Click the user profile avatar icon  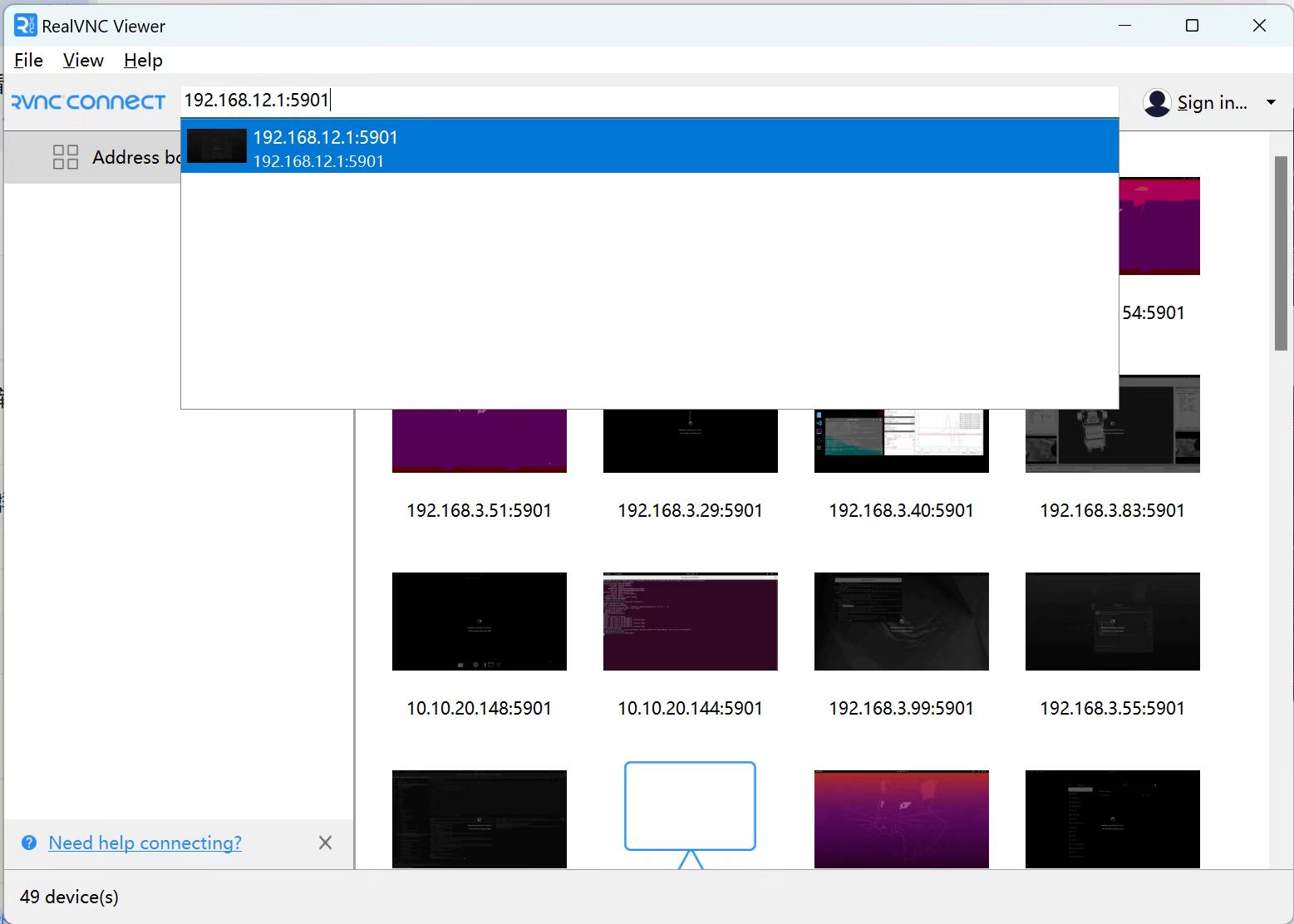coord(1156,102)
